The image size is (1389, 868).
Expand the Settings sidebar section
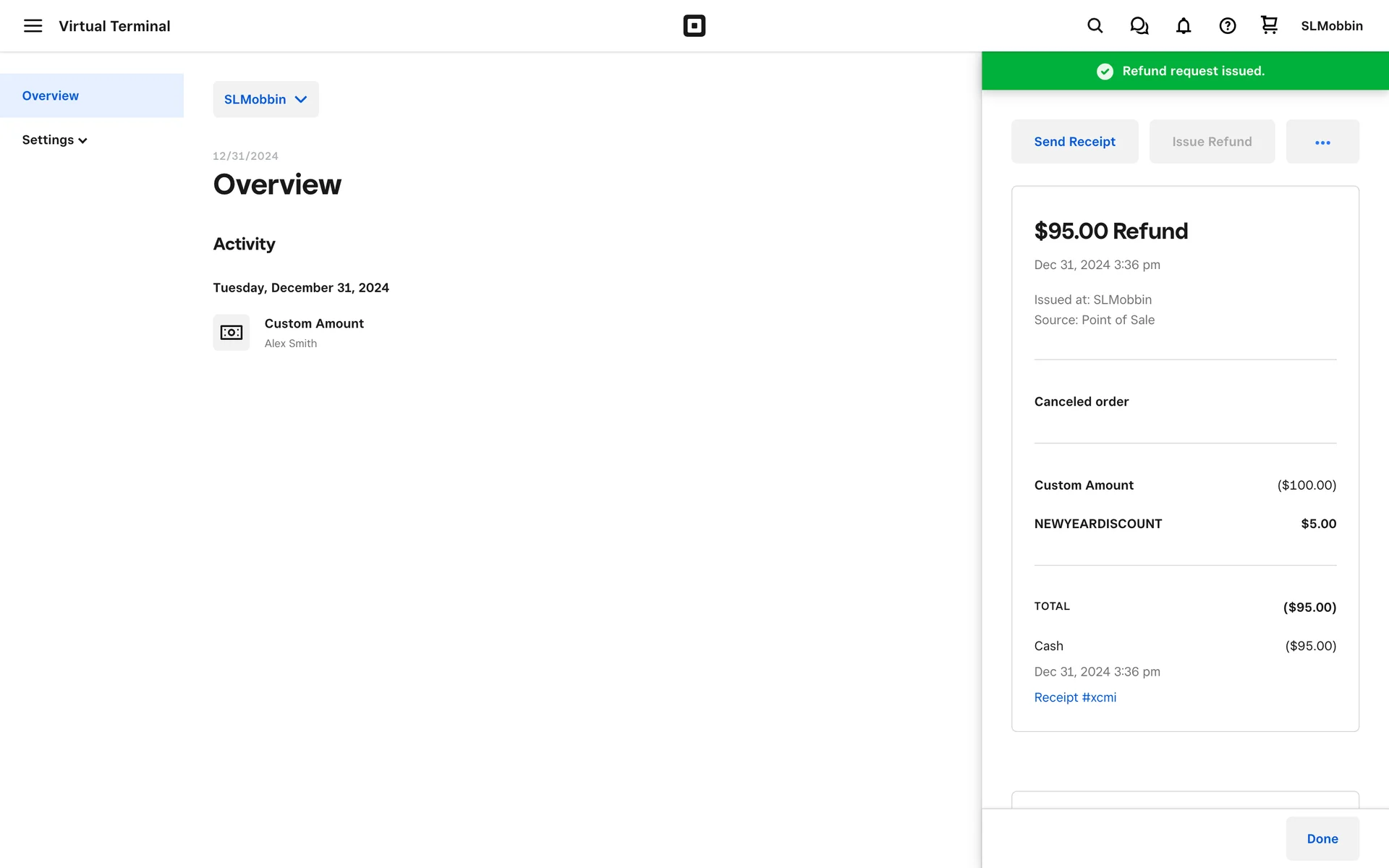click(x=54, y=140)
